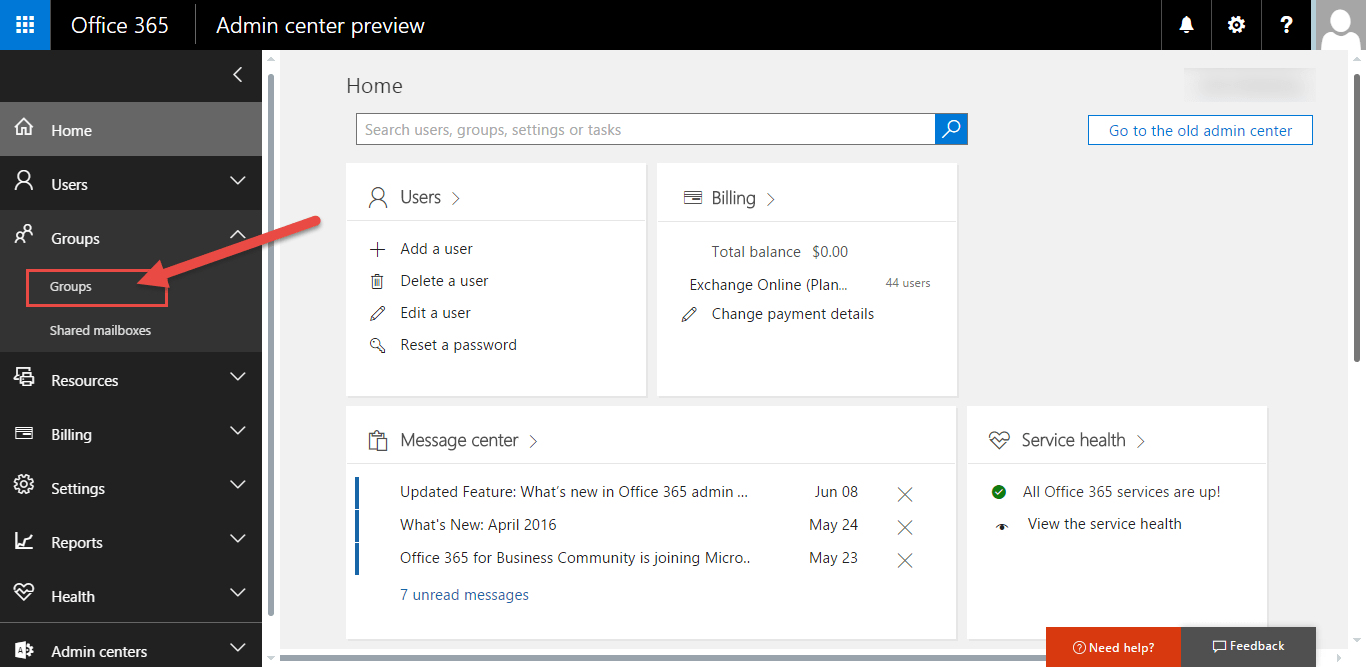
Task: Click the green check services status icon
Action: [998, 492]
